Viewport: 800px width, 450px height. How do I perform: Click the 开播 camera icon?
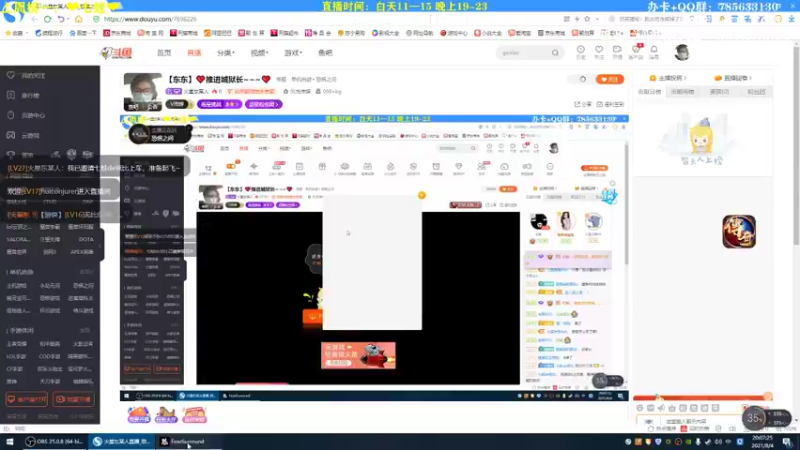(617, 52)
